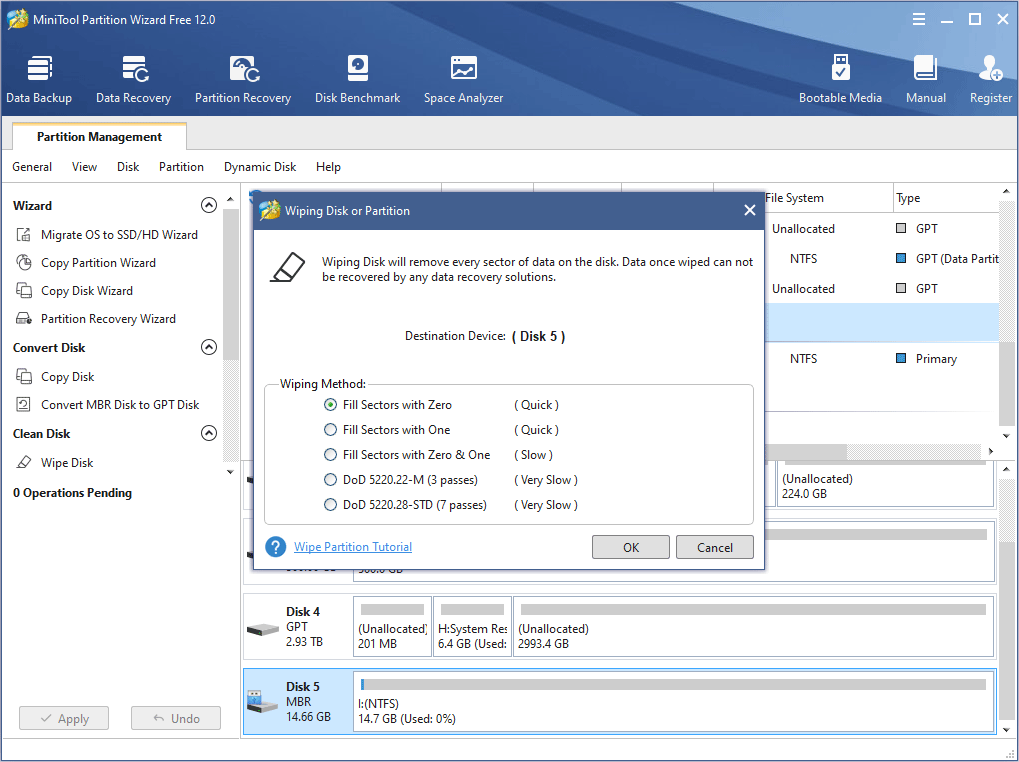Click disk map scrollbar down arrow

point(1006,731)
